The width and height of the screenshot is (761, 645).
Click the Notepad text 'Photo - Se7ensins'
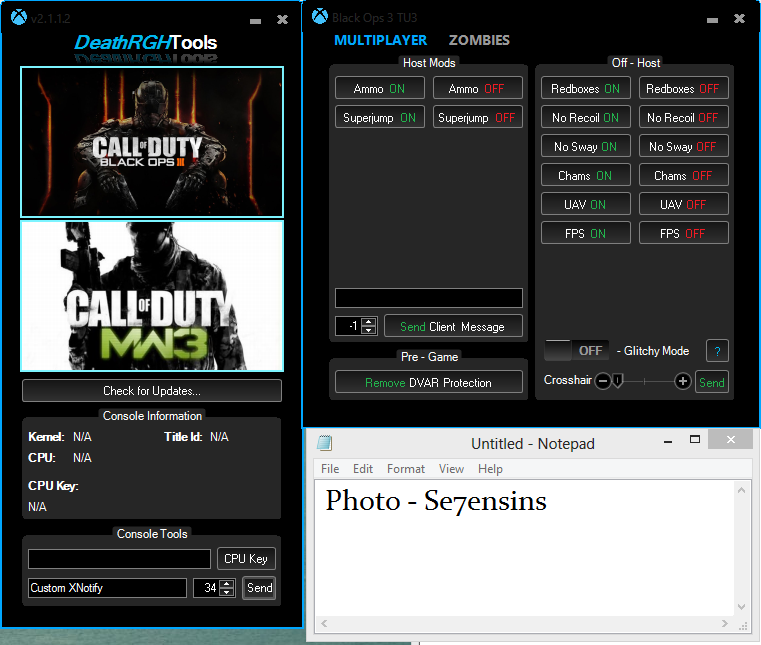click(436, 501)
